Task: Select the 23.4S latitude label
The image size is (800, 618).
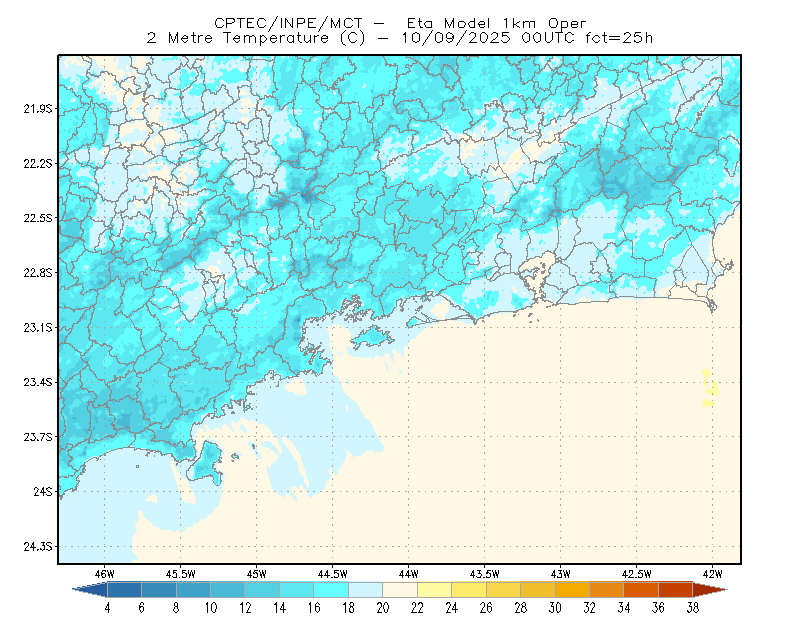Action: point(37,382)
